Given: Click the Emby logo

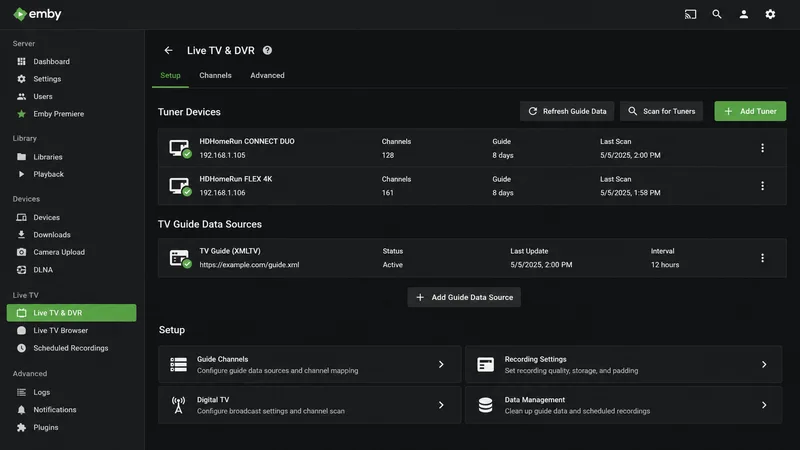Looking at the screenshot, I should 37,14.
